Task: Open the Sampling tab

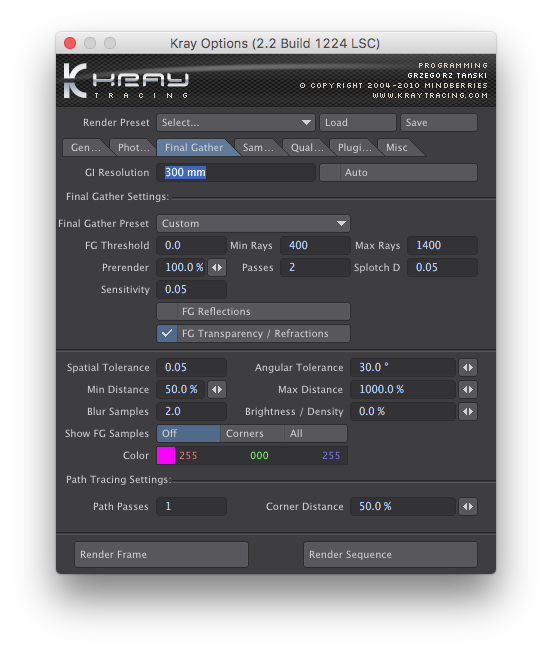Action: [x=257, y=148]
